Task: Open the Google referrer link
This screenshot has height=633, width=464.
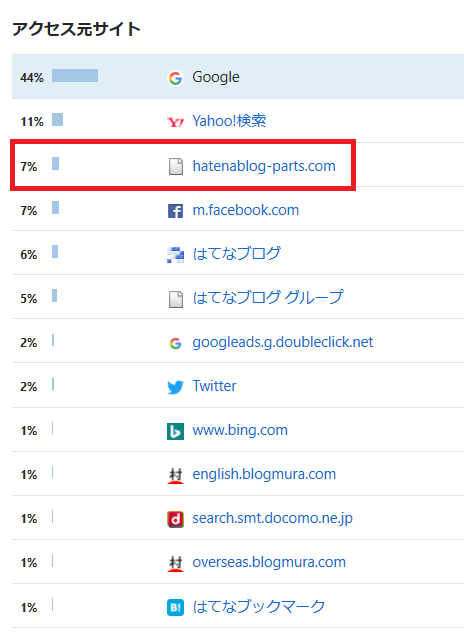Action: [x=216, y=77]
